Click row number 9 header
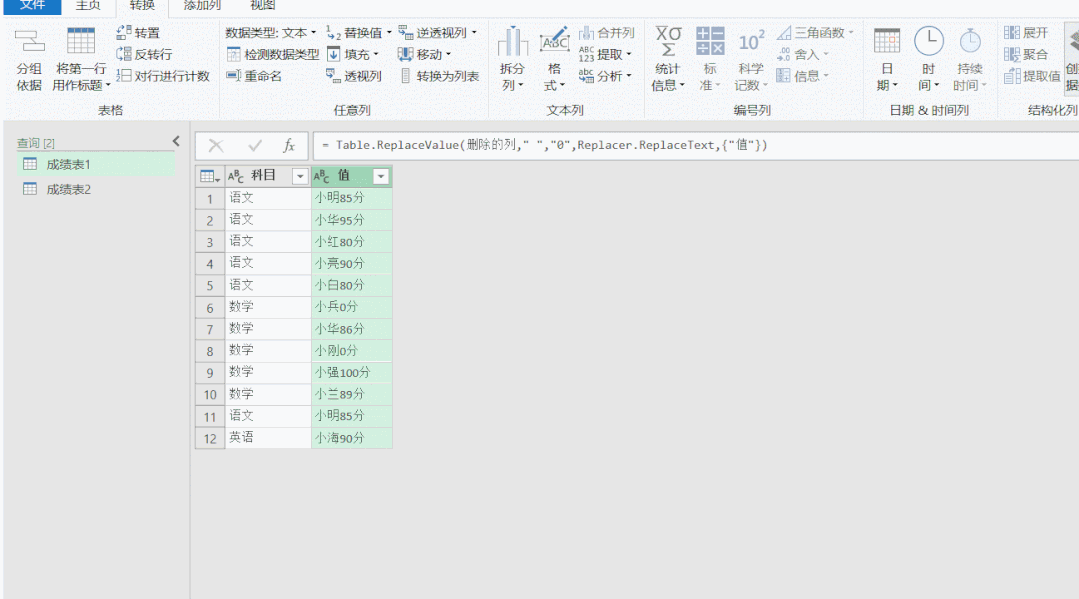This screenshot has height=599, width=1079. pyautogui.click(x=210, y=372)
